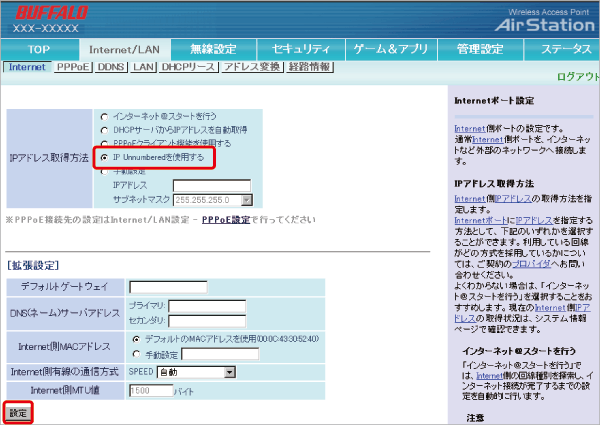Select the IP Unnumberedを使用する radio button

click(104, 158)
